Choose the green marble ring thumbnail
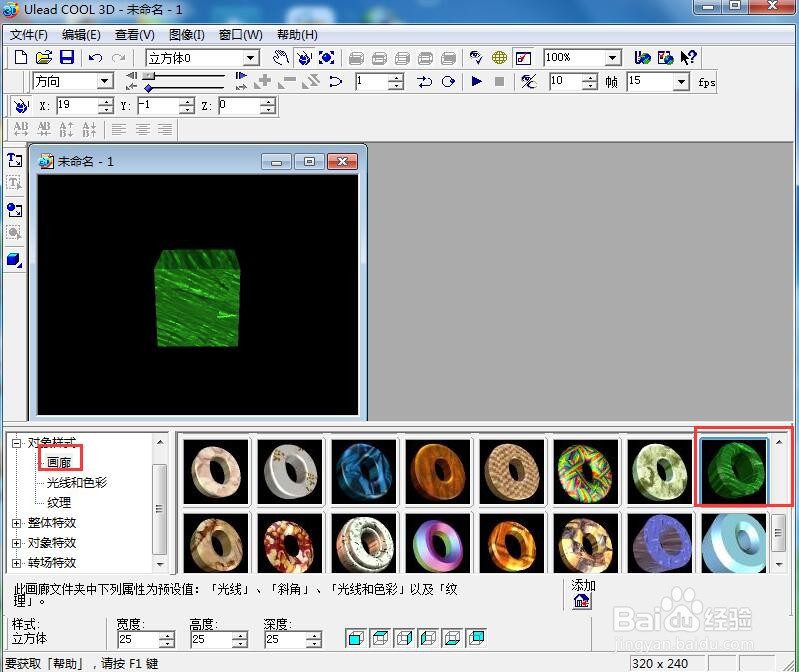The image size is (799, 672). [734, 472]
